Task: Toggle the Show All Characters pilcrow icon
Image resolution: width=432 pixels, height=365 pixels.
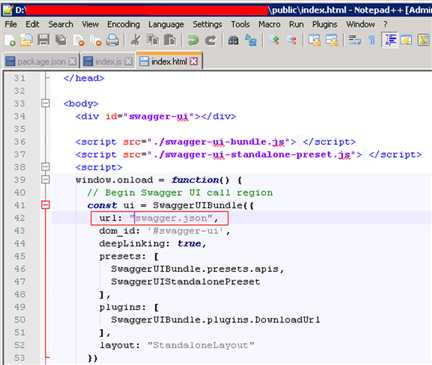Action: point(372,41)
